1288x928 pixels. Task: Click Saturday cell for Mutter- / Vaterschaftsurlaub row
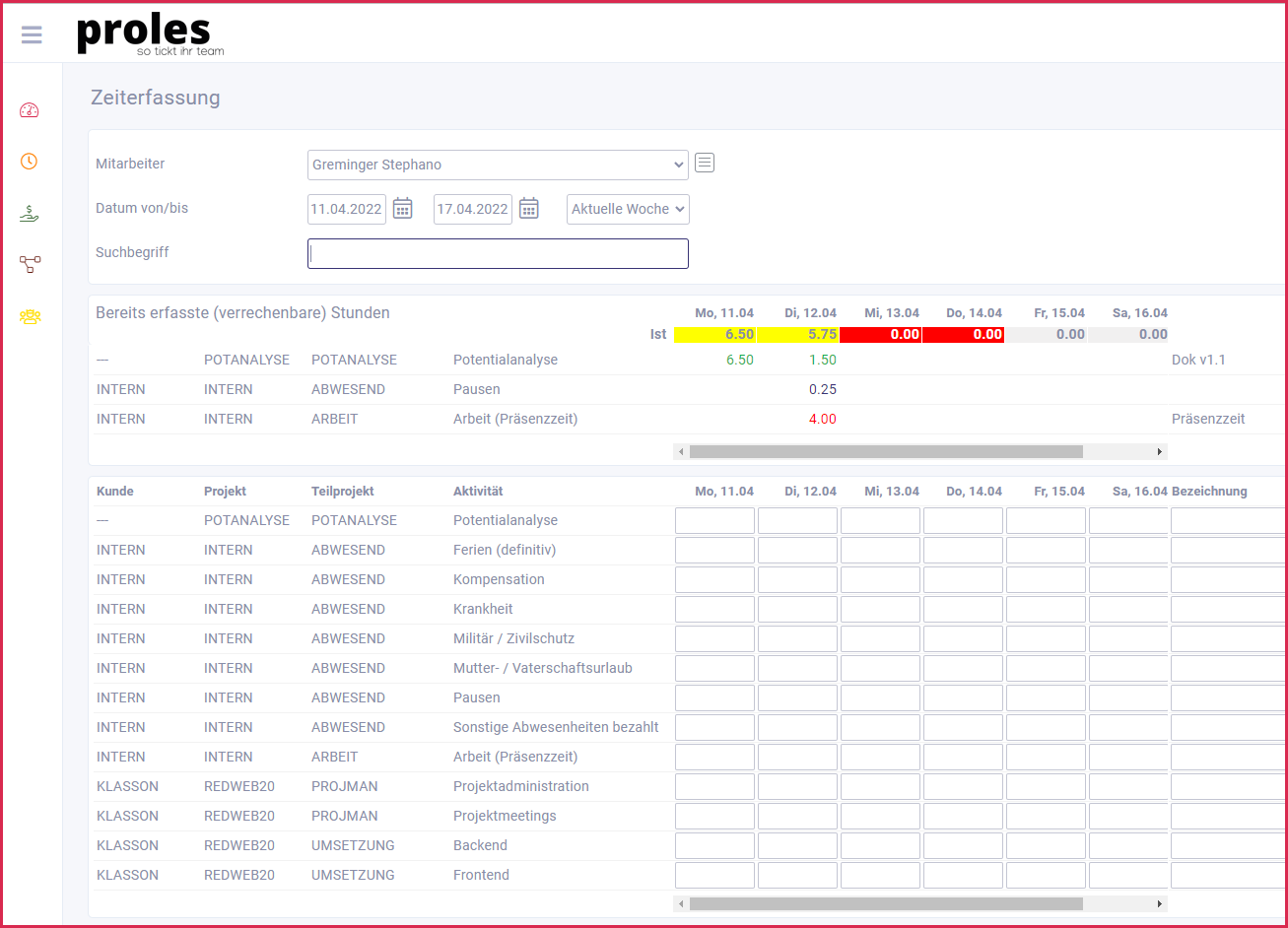tap(1128, 668)
